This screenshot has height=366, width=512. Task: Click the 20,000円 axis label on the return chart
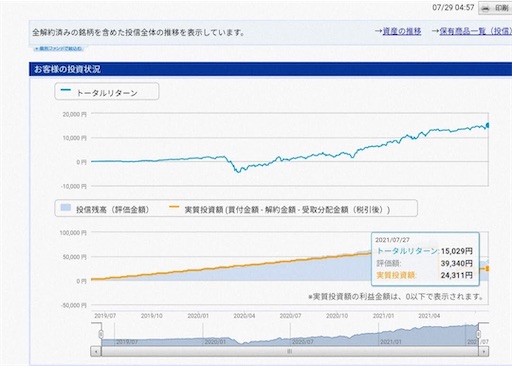74,114
